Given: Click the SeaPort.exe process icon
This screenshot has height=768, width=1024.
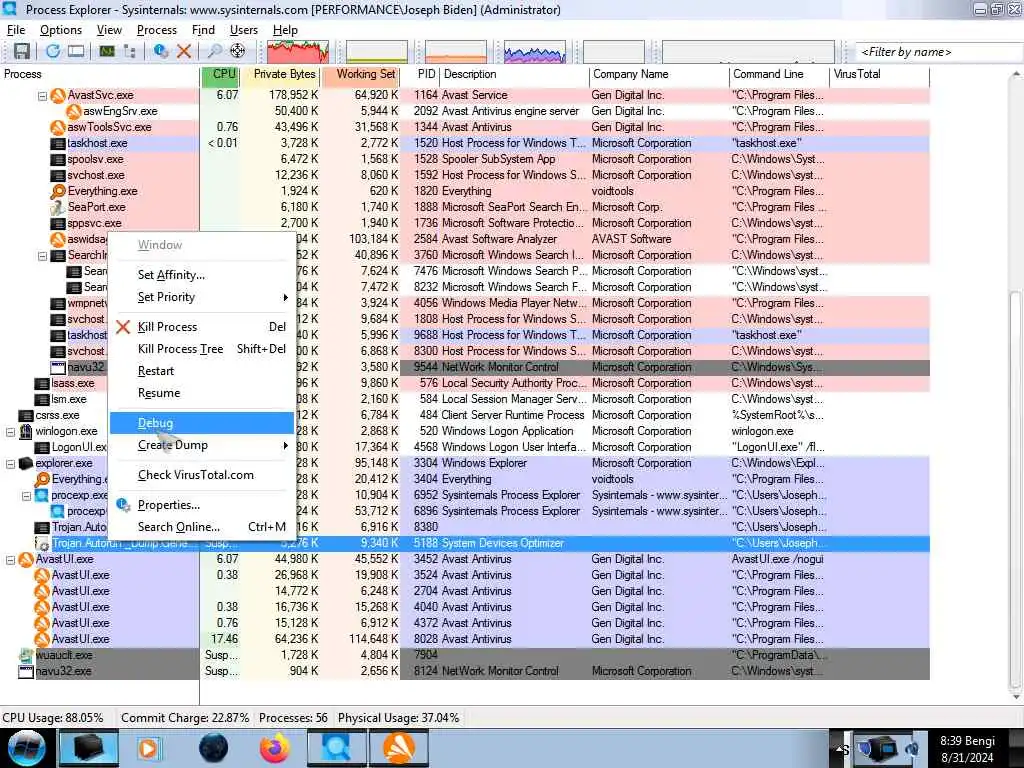Looking at the screenshot, I should click(x=58, y=207).
